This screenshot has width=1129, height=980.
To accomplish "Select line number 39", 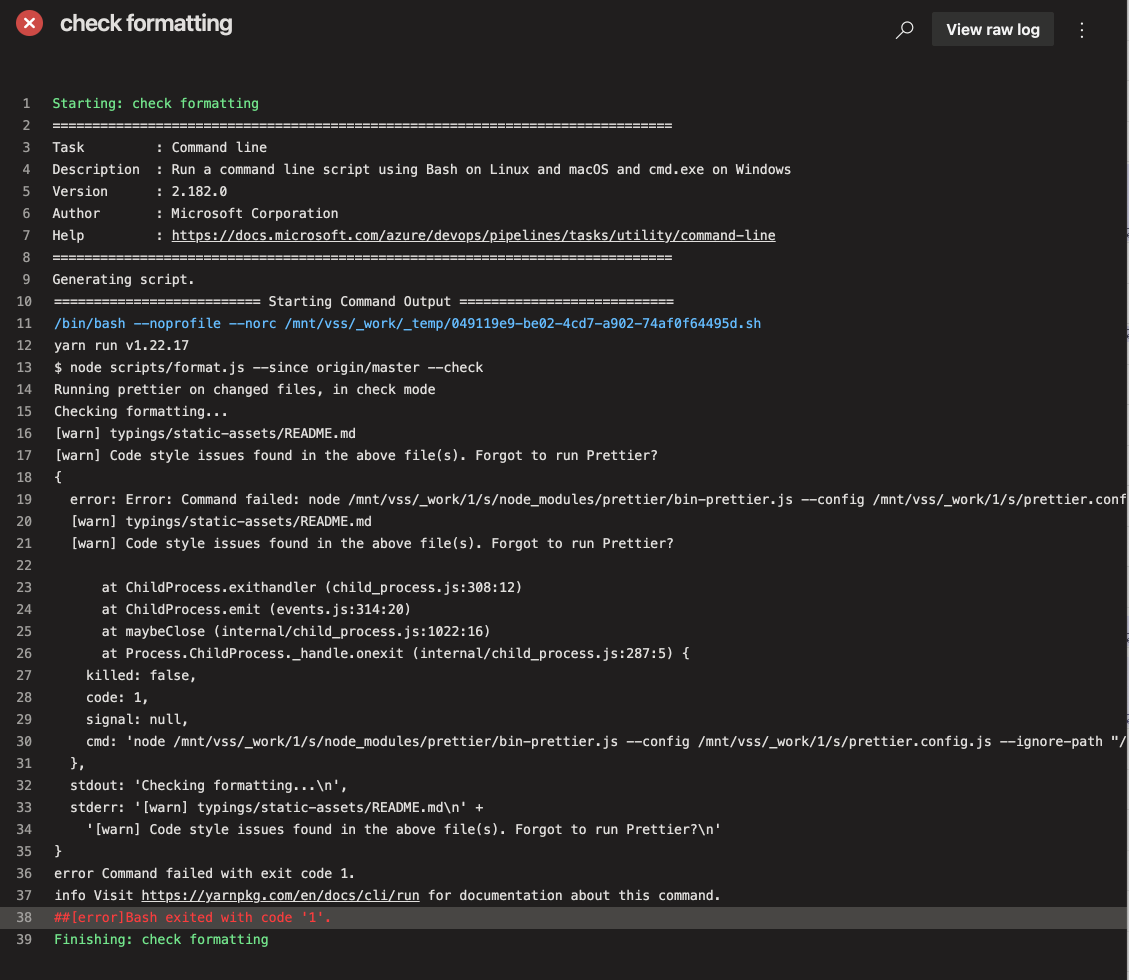I will click(24, 939).
